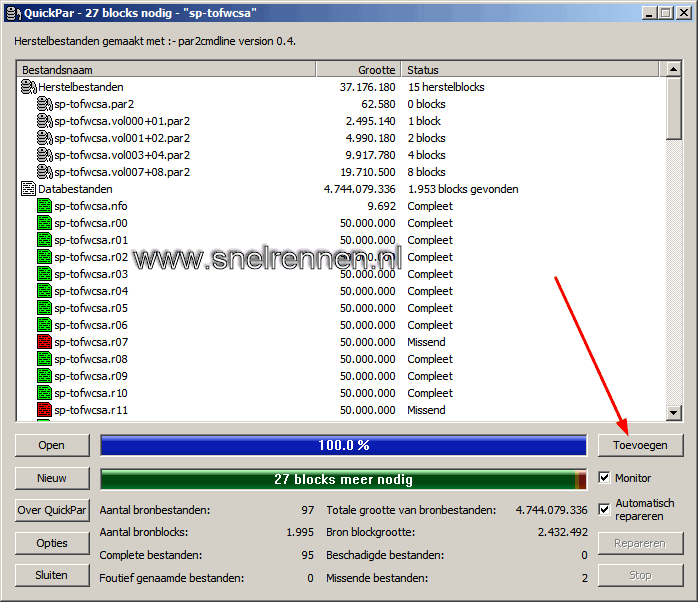This screenshot has height=602, width=698.
Task: Click green icon of sp-tofwcsa.r08
Action: coord(45,359)
